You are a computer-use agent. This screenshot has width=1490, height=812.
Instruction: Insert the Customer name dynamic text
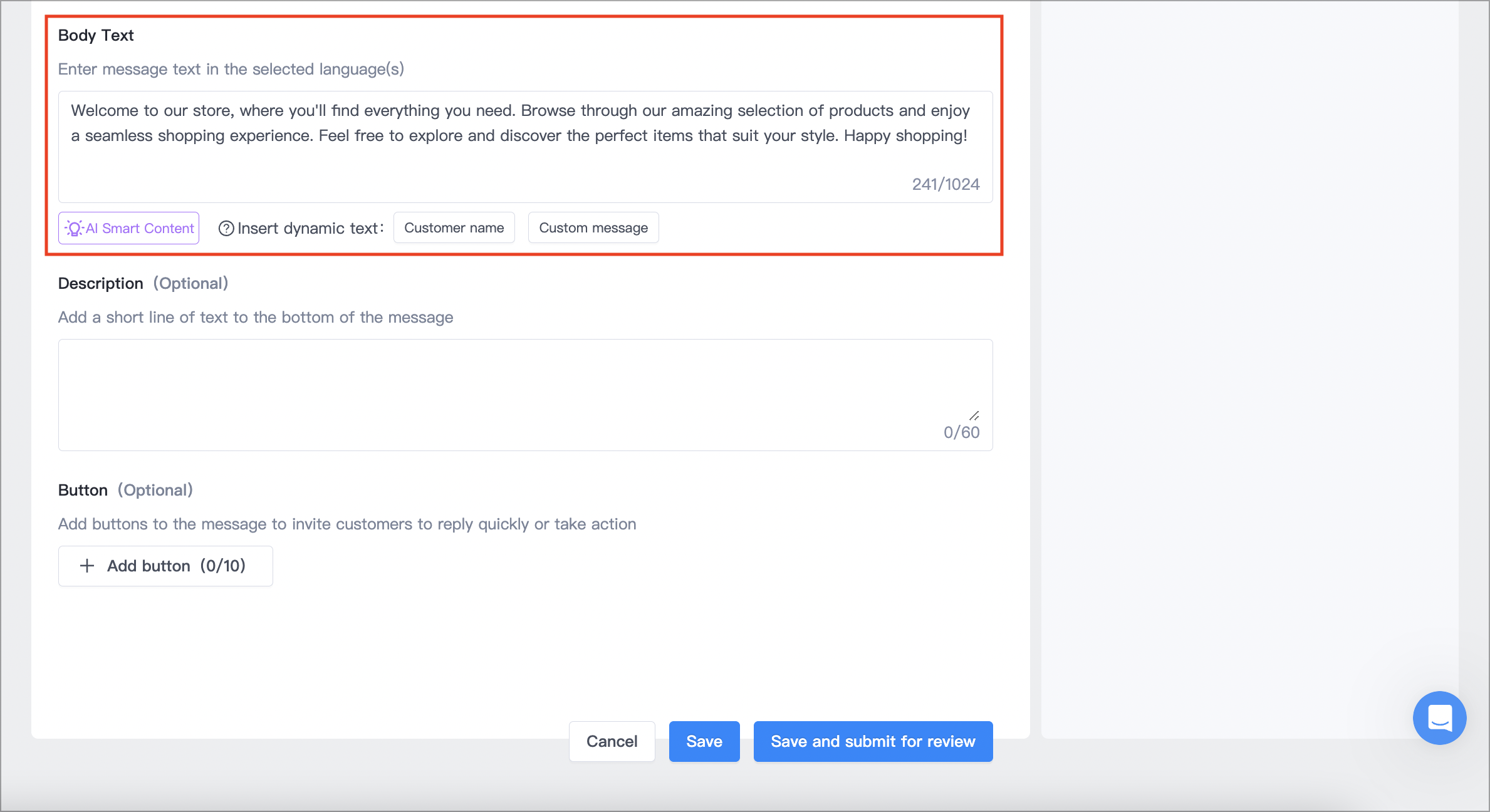(454, 227)
